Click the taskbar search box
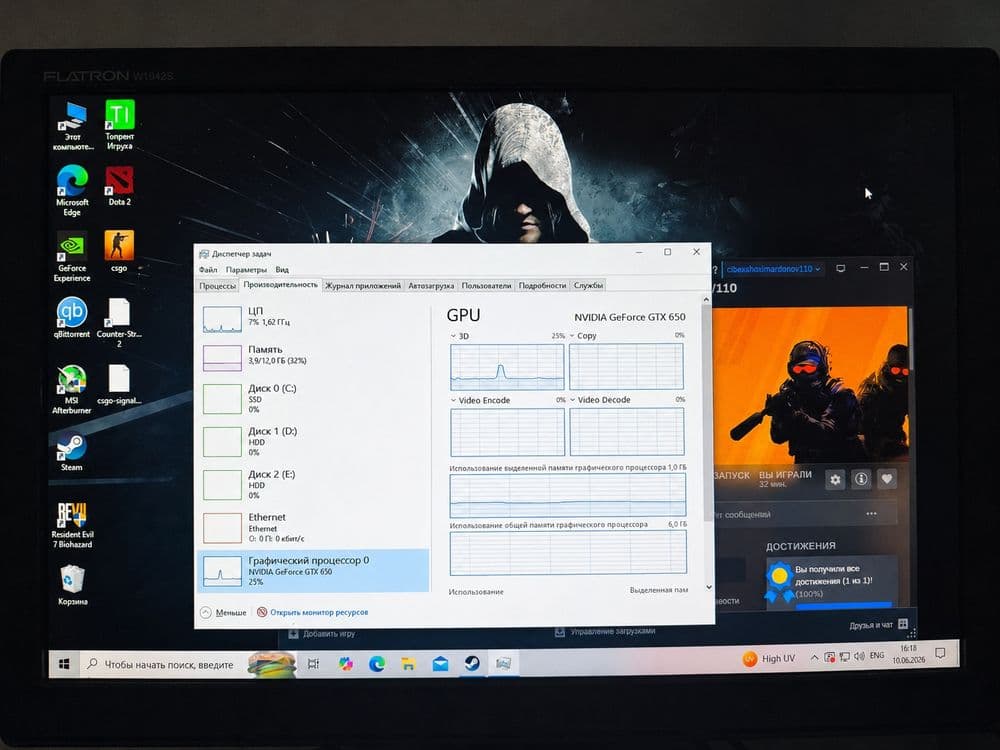This screenshot has height=750, width=1000. tap(189, 665)
